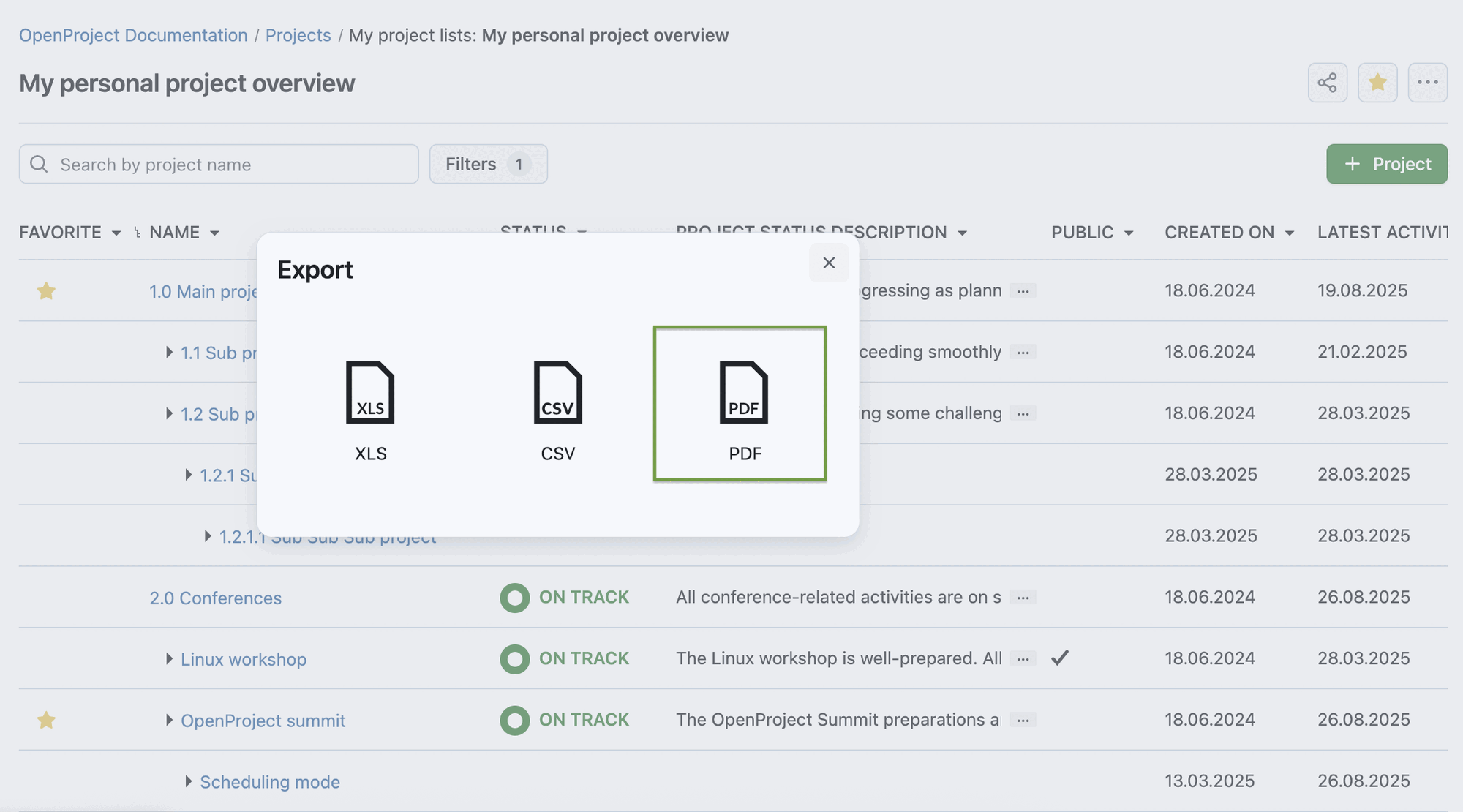Click the project name search field
This screenshot has height=812, width=1463.
219,164
